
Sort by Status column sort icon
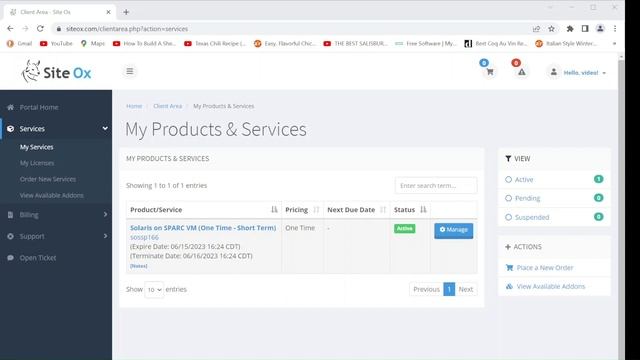pyautogui.click(x=423, y=209)
